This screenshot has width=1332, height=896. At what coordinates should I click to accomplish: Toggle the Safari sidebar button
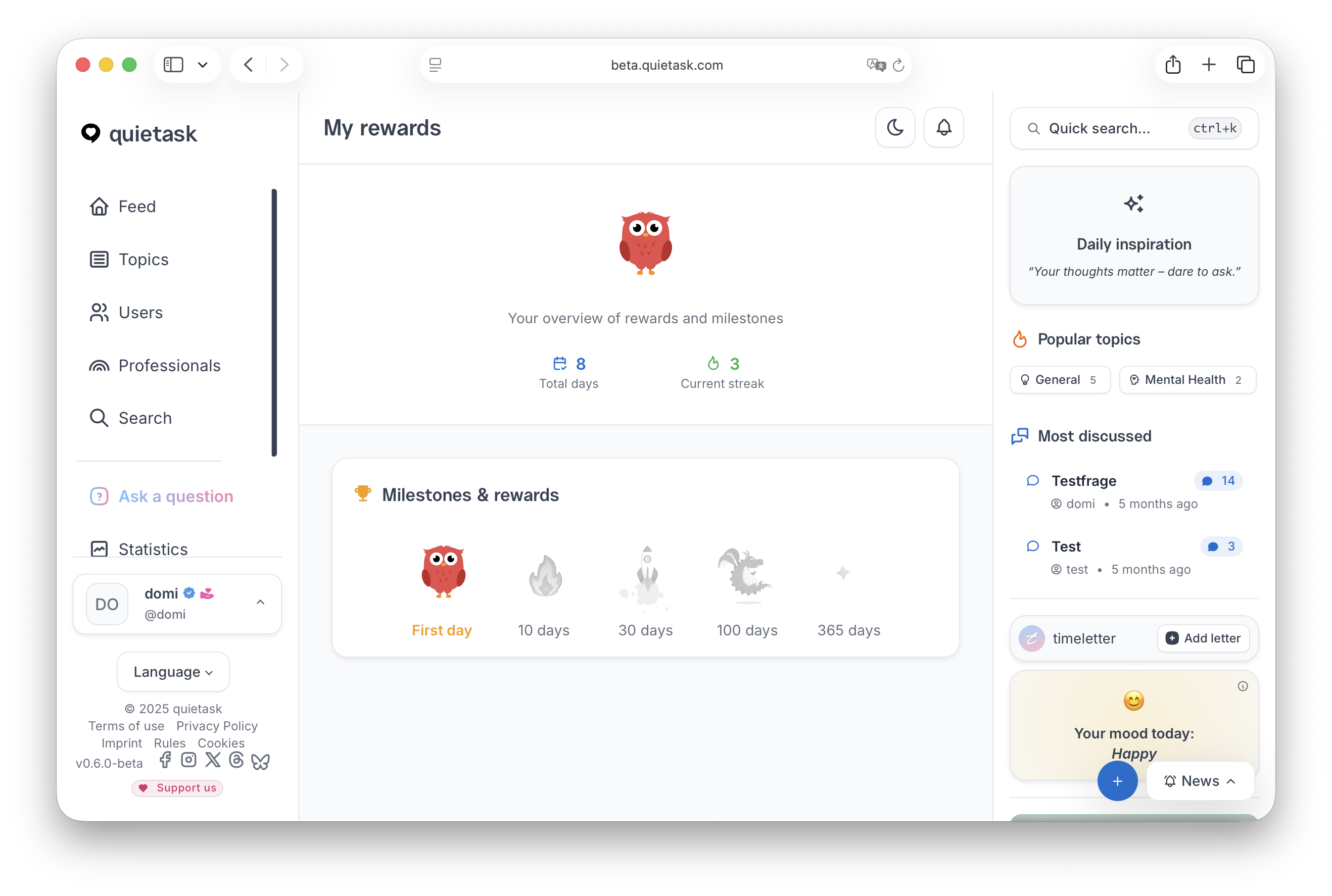pos(173,65)
